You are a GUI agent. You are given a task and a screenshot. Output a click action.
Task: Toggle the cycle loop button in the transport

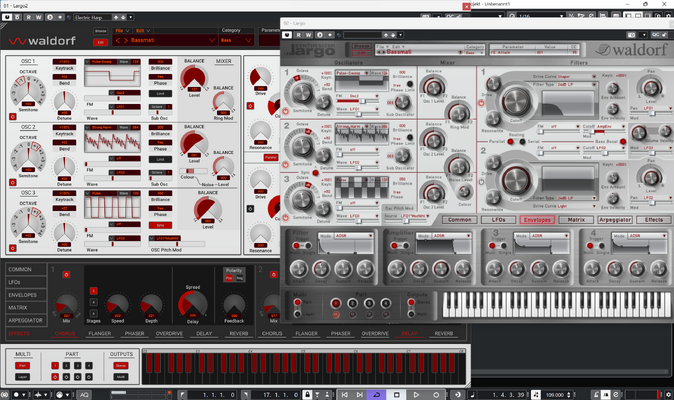pyautogui.click(x=377, y=395)
